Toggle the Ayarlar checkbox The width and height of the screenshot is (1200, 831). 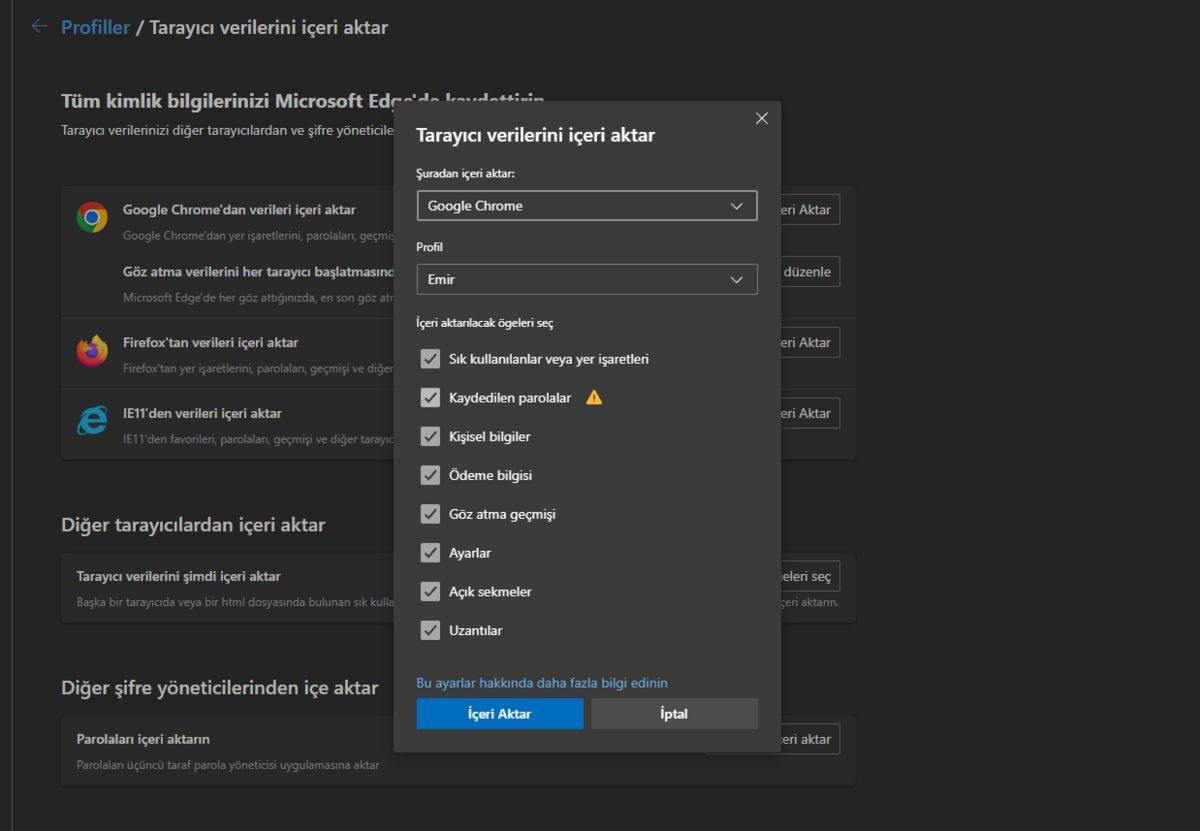pyautogui.click(x=430, y=553)
